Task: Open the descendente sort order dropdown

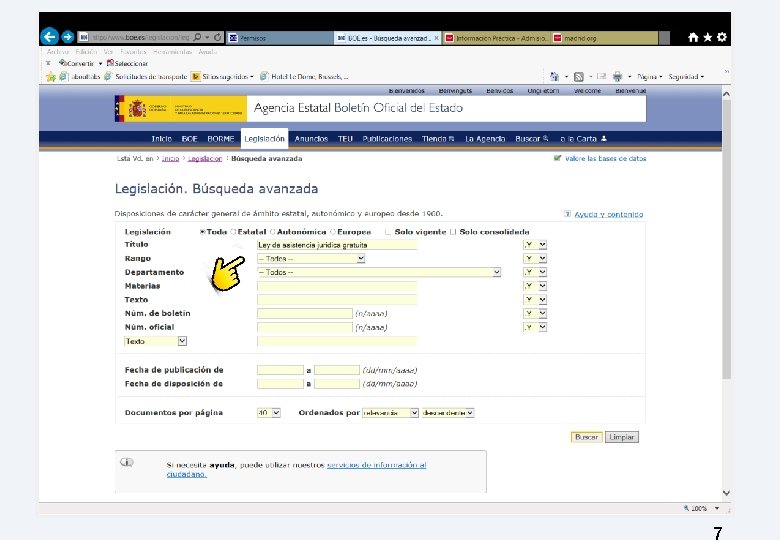Action: tap(448, 413)
